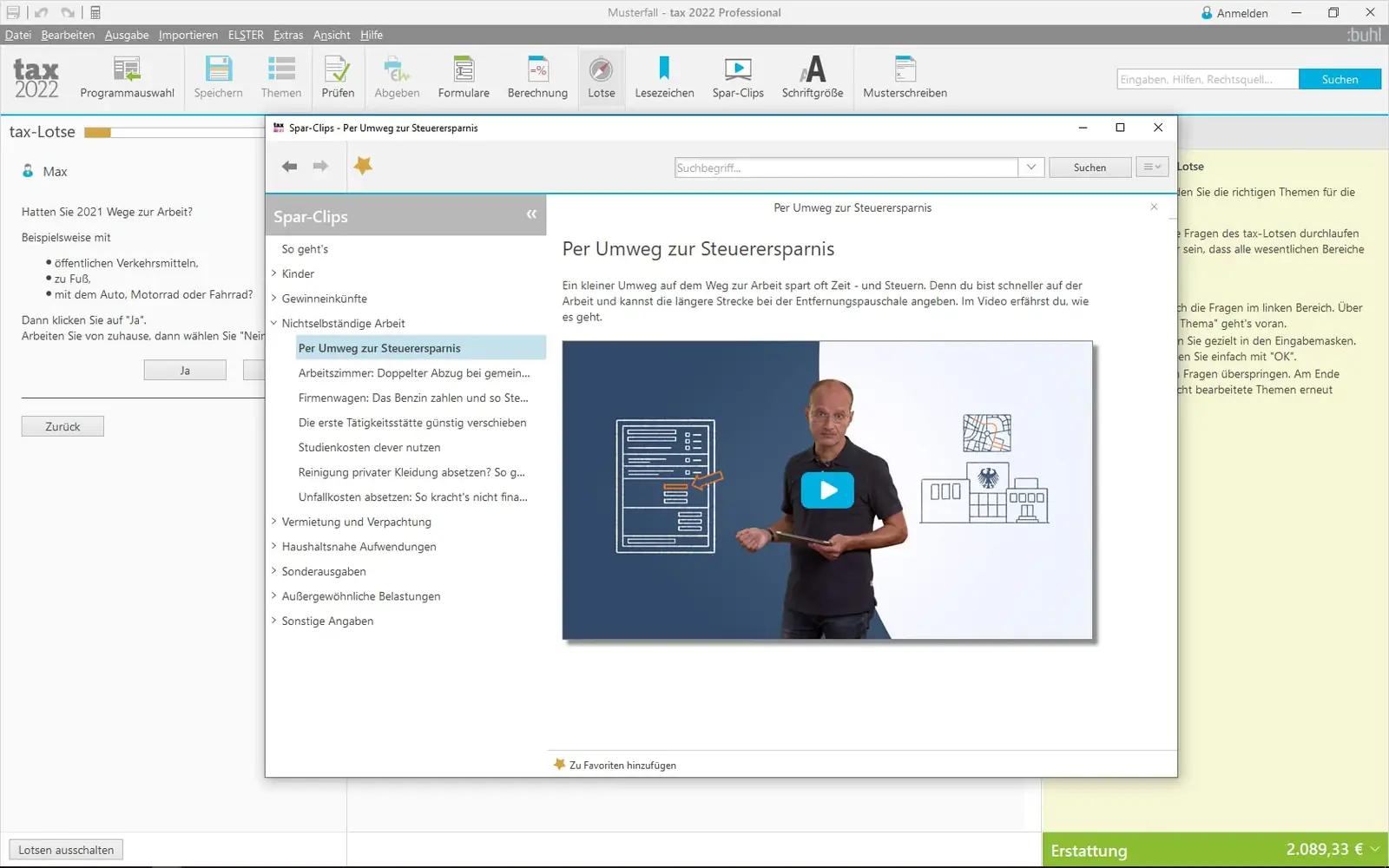Screen dimensions: 1389x868
Task: Click the back arrow in Spar-Clips window
Action: [x=289, y=166]
